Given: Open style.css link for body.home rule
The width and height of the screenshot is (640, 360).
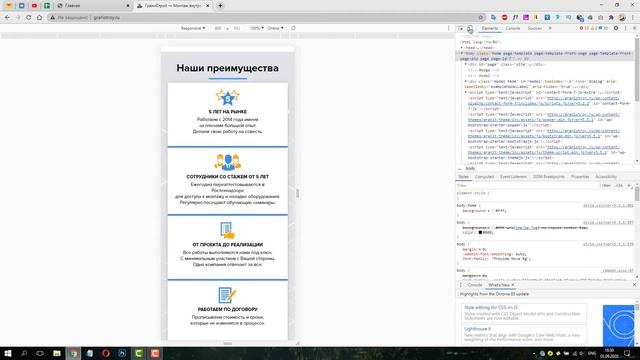Looking at the screenshot, I should (x=608, y=206).
